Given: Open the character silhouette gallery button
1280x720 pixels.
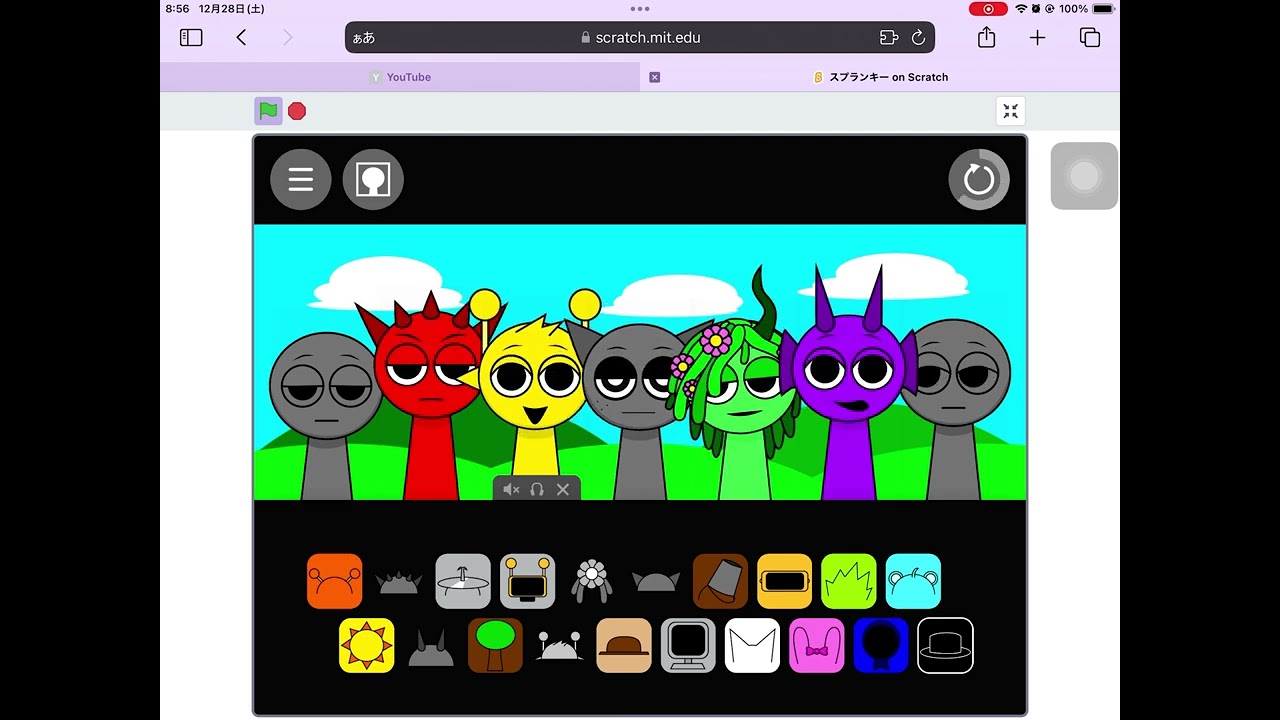Looking at the screenshot, I should click(x=373, y=180).
